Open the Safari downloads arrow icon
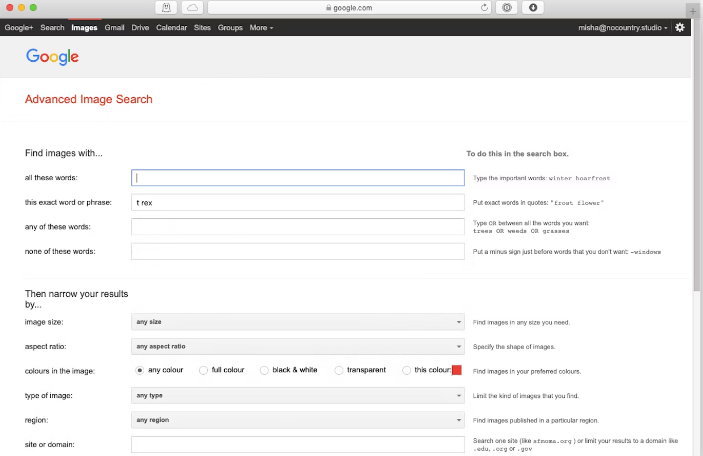Viewport: 703px width, 456px height. (533, 8)
